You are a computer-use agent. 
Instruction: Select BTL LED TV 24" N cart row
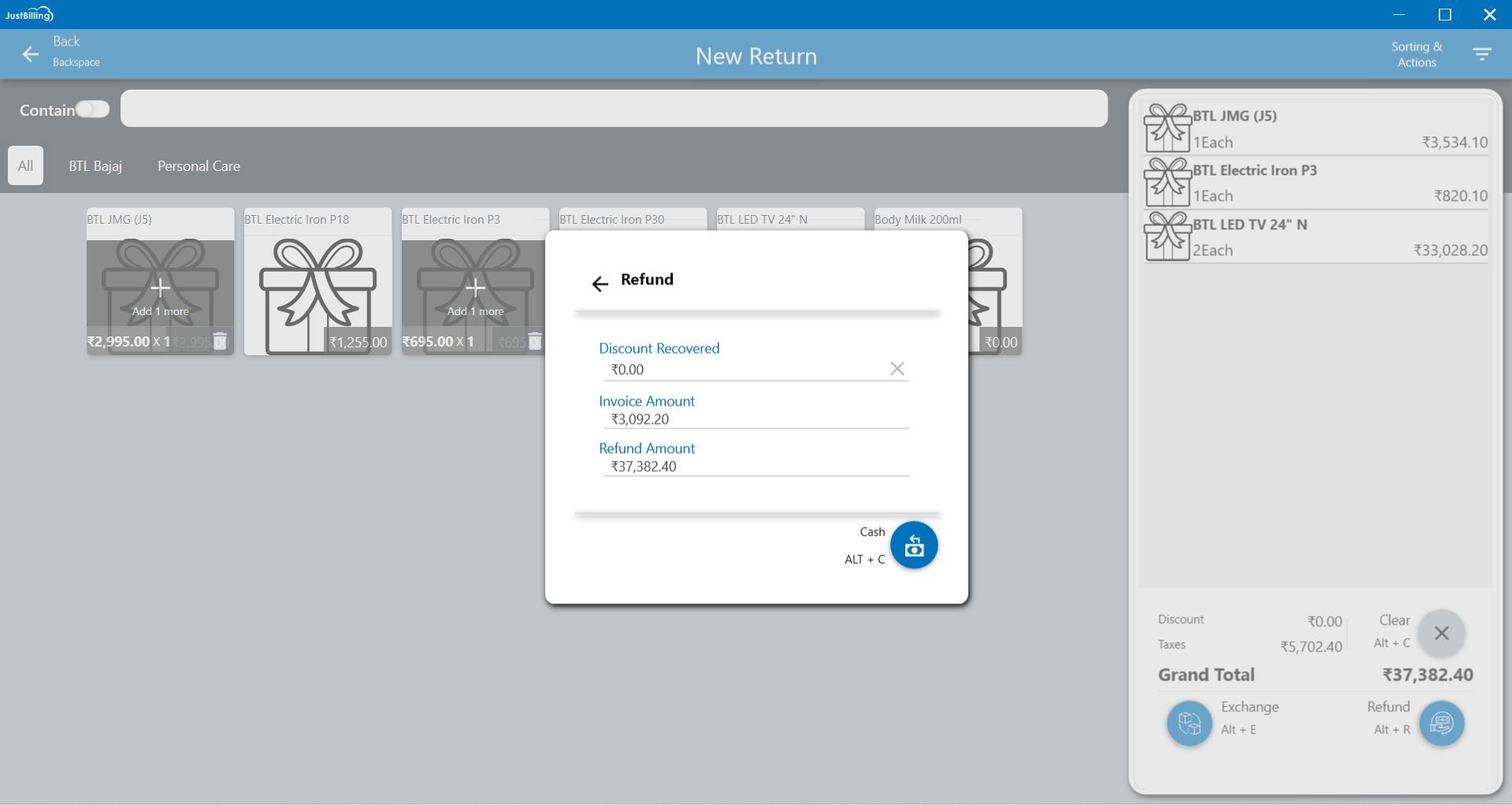1316,237
